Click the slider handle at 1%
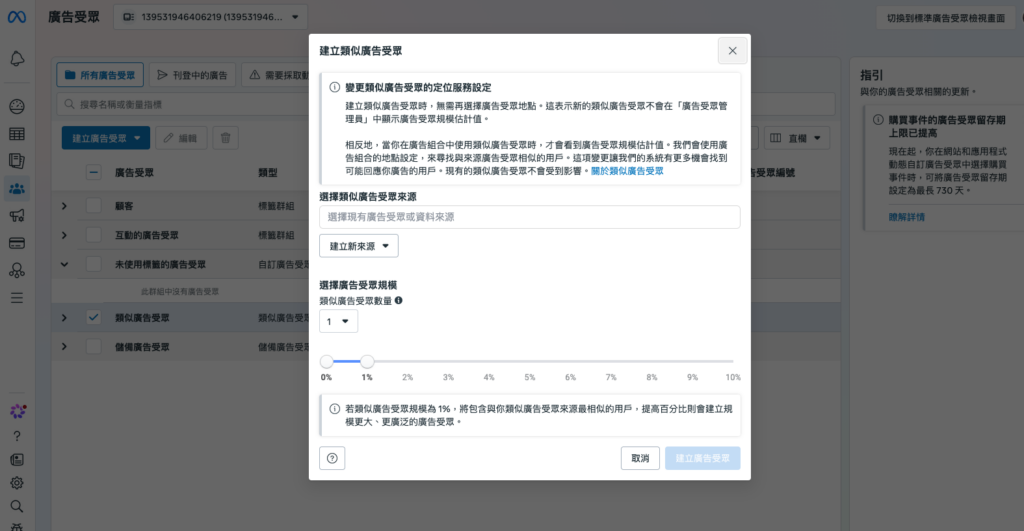Viewport: 1024px width, 531px height. (367, 361)
